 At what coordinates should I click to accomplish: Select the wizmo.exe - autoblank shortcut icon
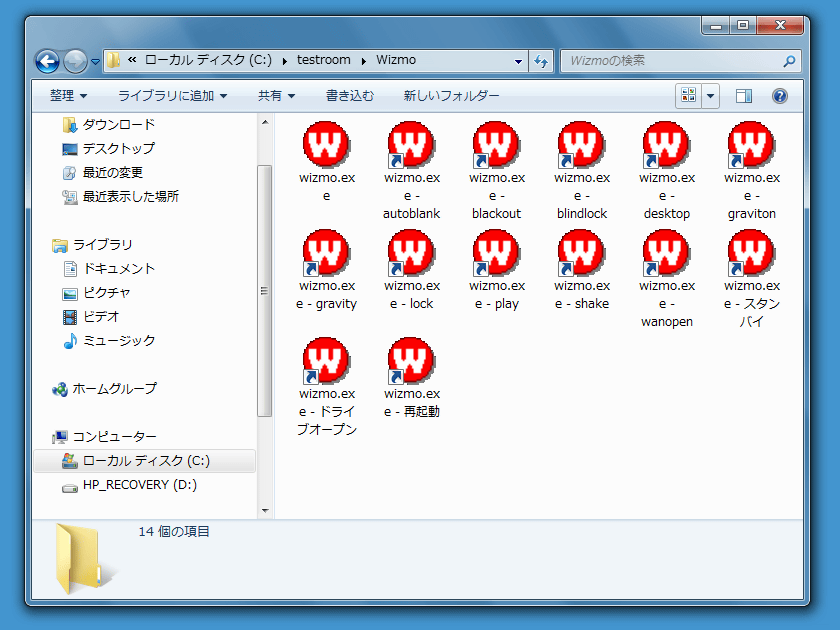pyautogui.click(x=411, y=144)
